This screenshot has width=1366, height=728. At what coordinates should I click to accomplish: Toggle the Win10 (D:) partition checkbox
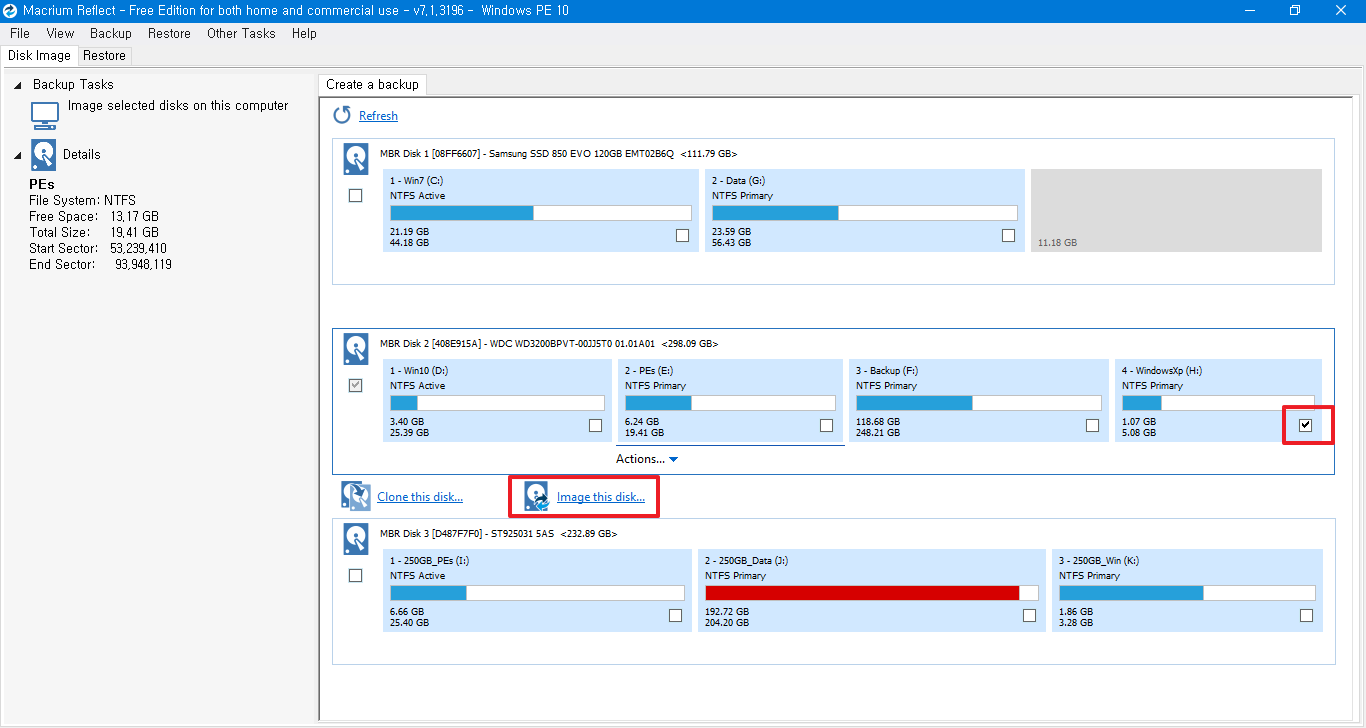[595, 426]
